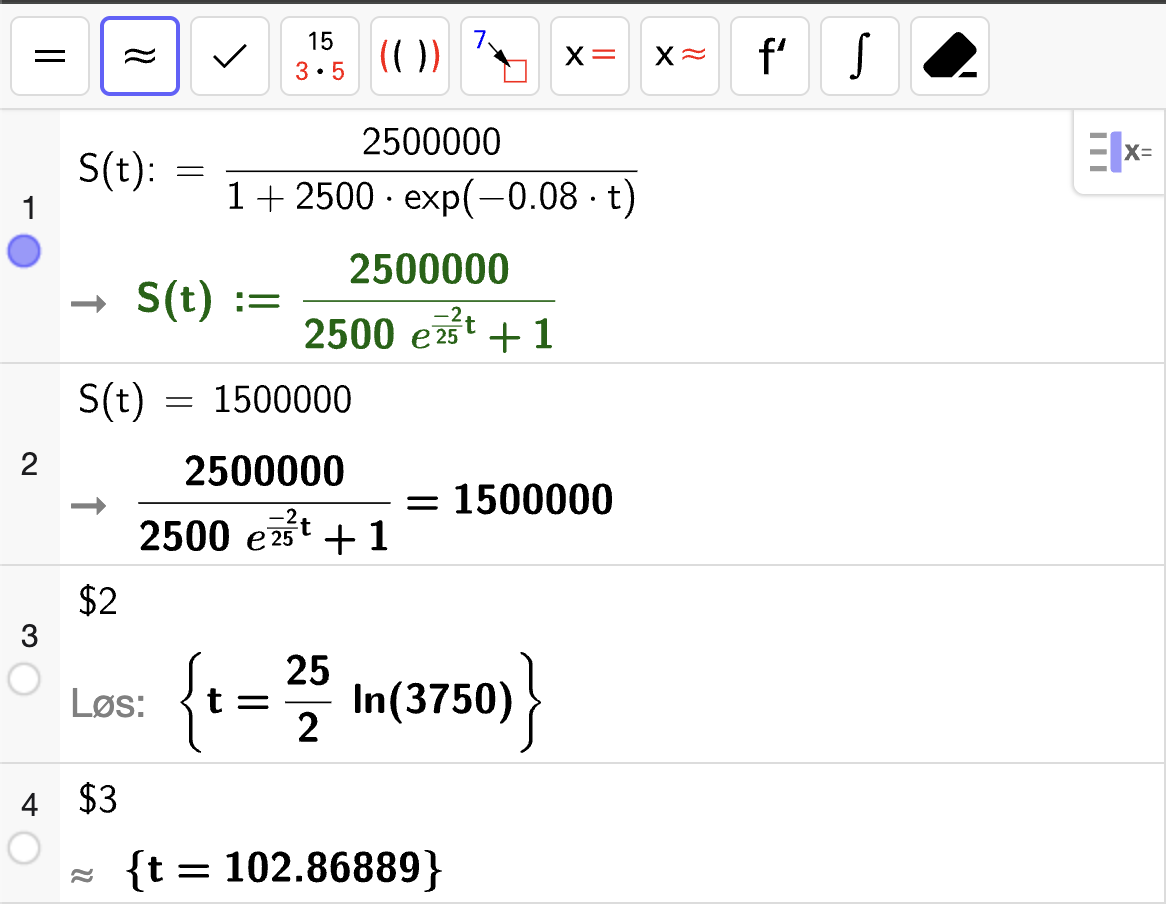Click the Expand parentheses tool
Image resolution: width=1166 pixels, height=904 pixels.
pos(410,56)
